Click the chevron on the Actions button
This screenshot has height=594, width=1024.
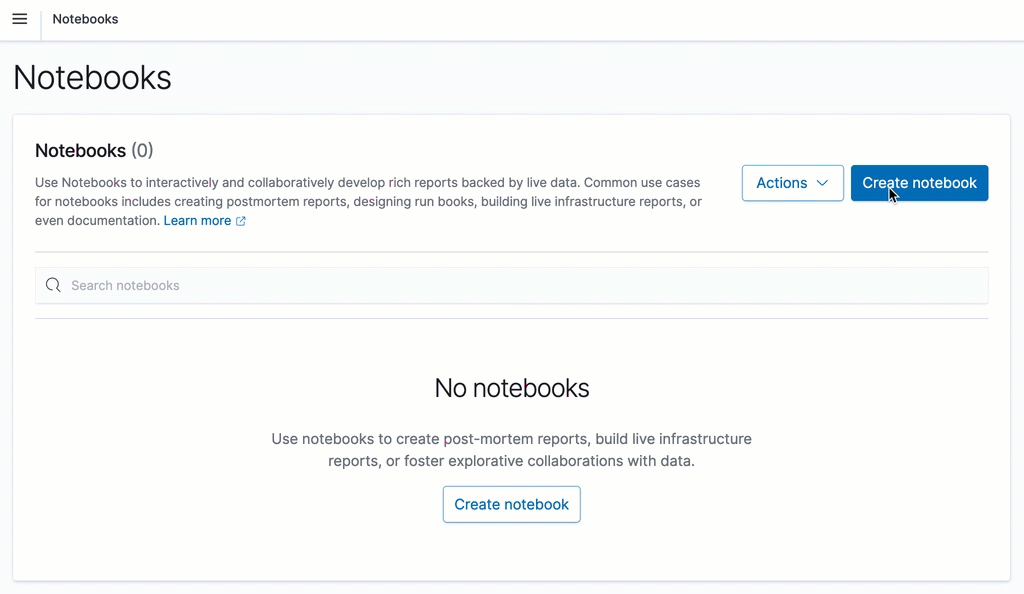823,183
